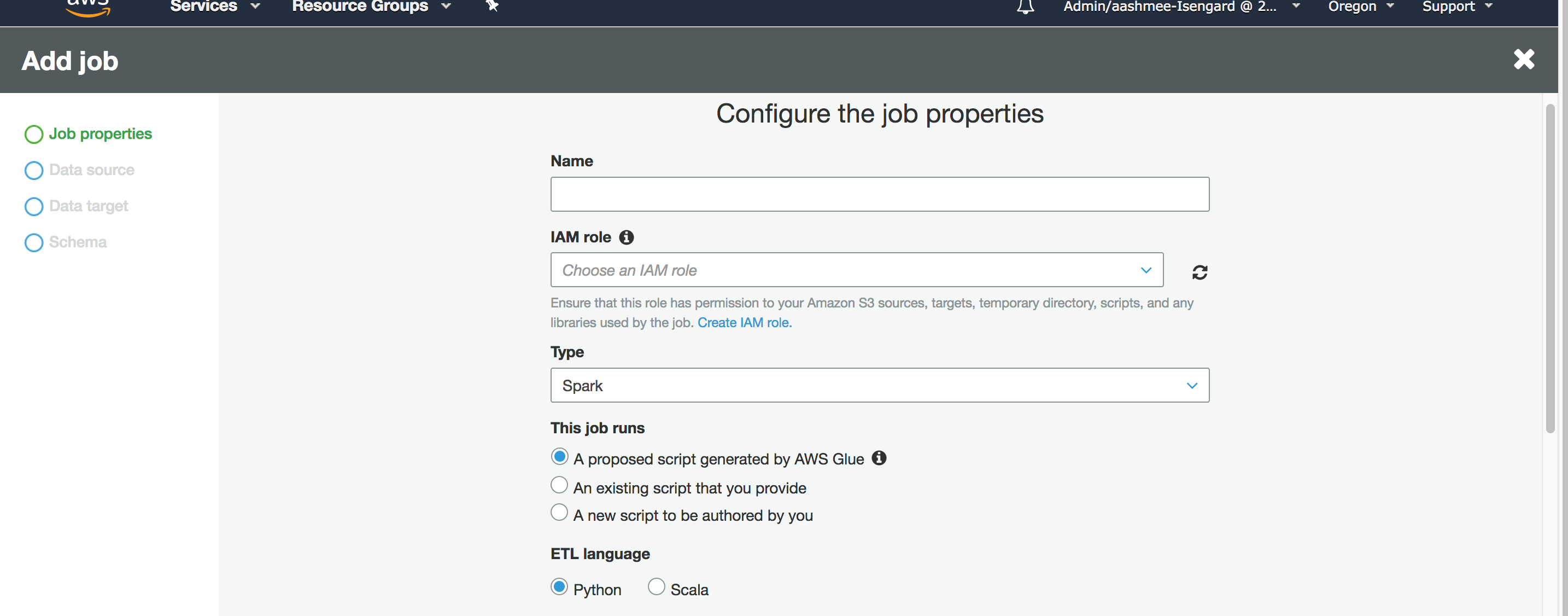Open the Support menu
1568x616 pixels.
[1456, 7]
